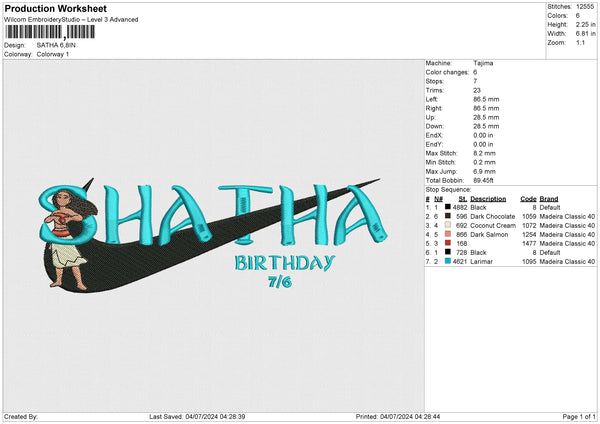The image size is (600, 424).
Task: Select the Larimar description text
Action: (481, 262)
